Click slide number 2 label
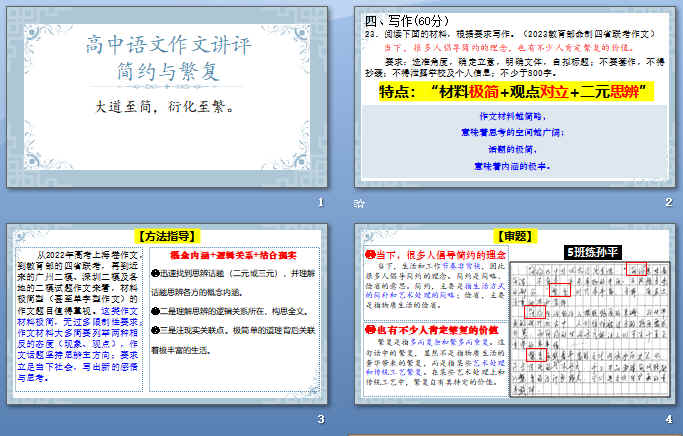 pos(669,203)
